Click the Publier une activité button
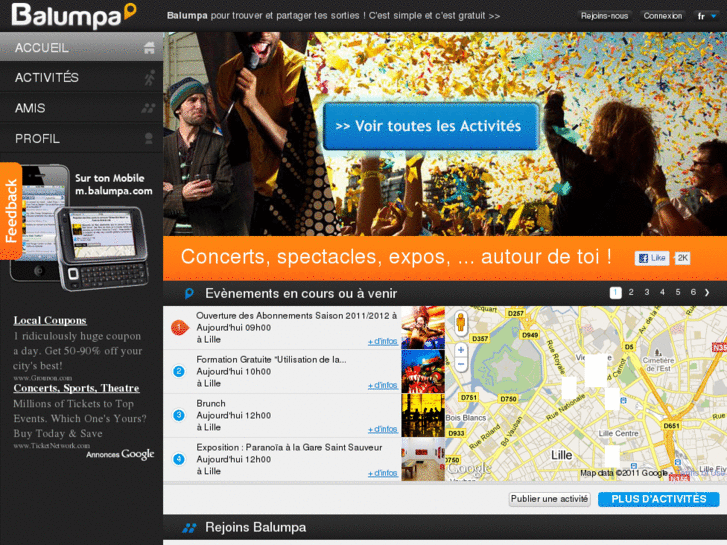 point(549,499)
